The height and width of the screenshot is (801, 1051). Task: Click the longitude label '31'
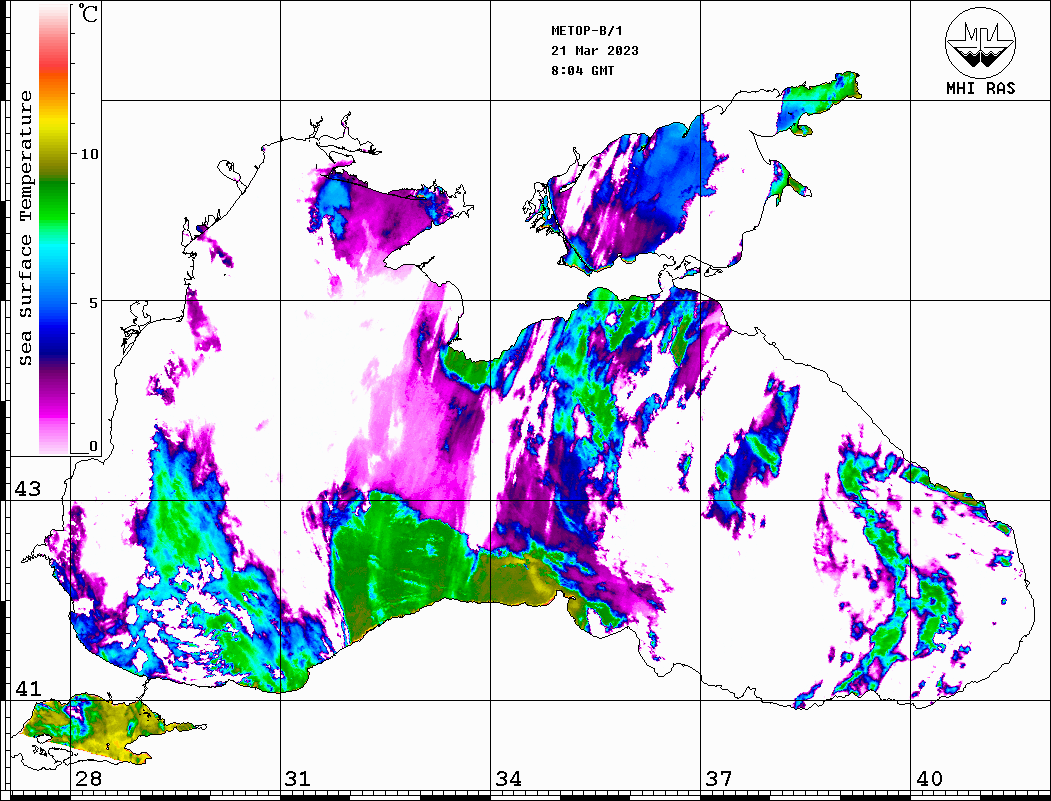(x=298, y=778)
